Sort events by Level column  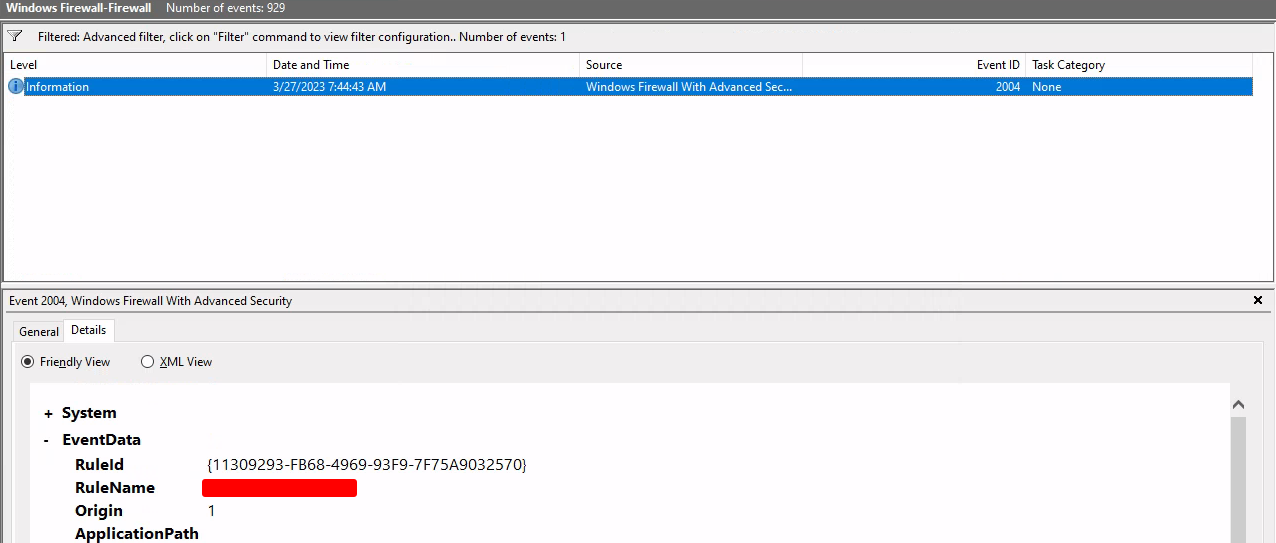click(x=135, y=65)
